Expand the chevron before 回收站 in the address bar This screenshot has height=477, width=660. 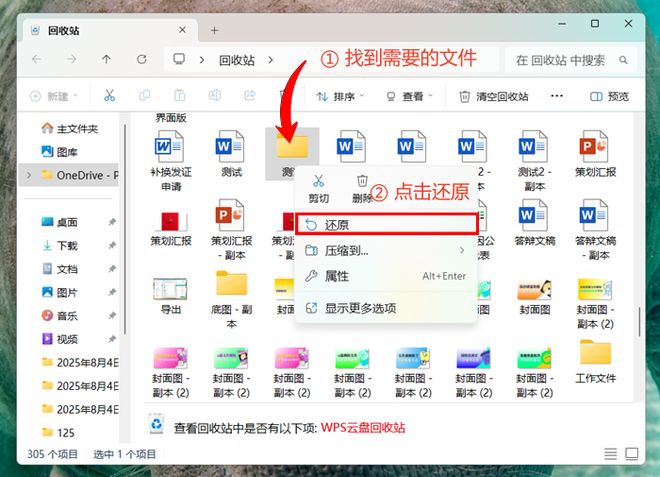pyautogui.click(x=202, y=60)
